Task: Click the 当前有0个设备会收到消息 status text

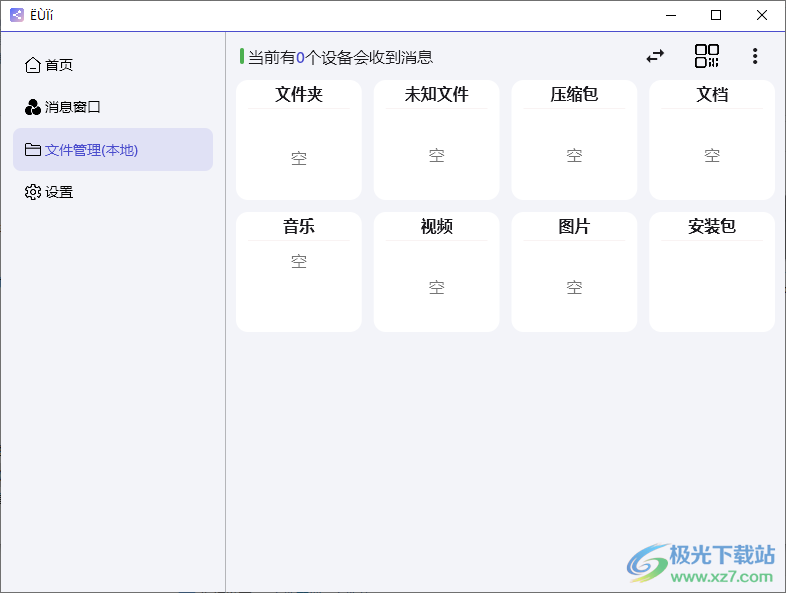Action: point(340,57)
